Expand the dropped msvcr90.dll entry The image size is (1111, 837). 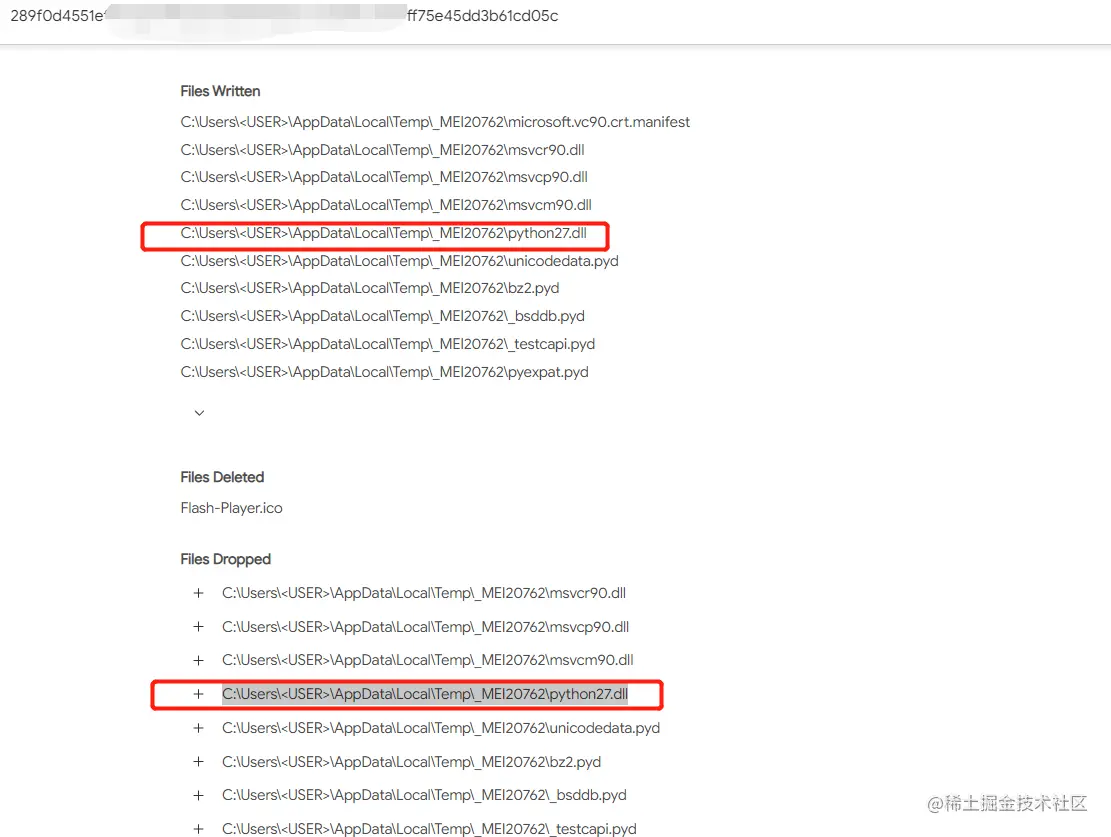[198, 593]
